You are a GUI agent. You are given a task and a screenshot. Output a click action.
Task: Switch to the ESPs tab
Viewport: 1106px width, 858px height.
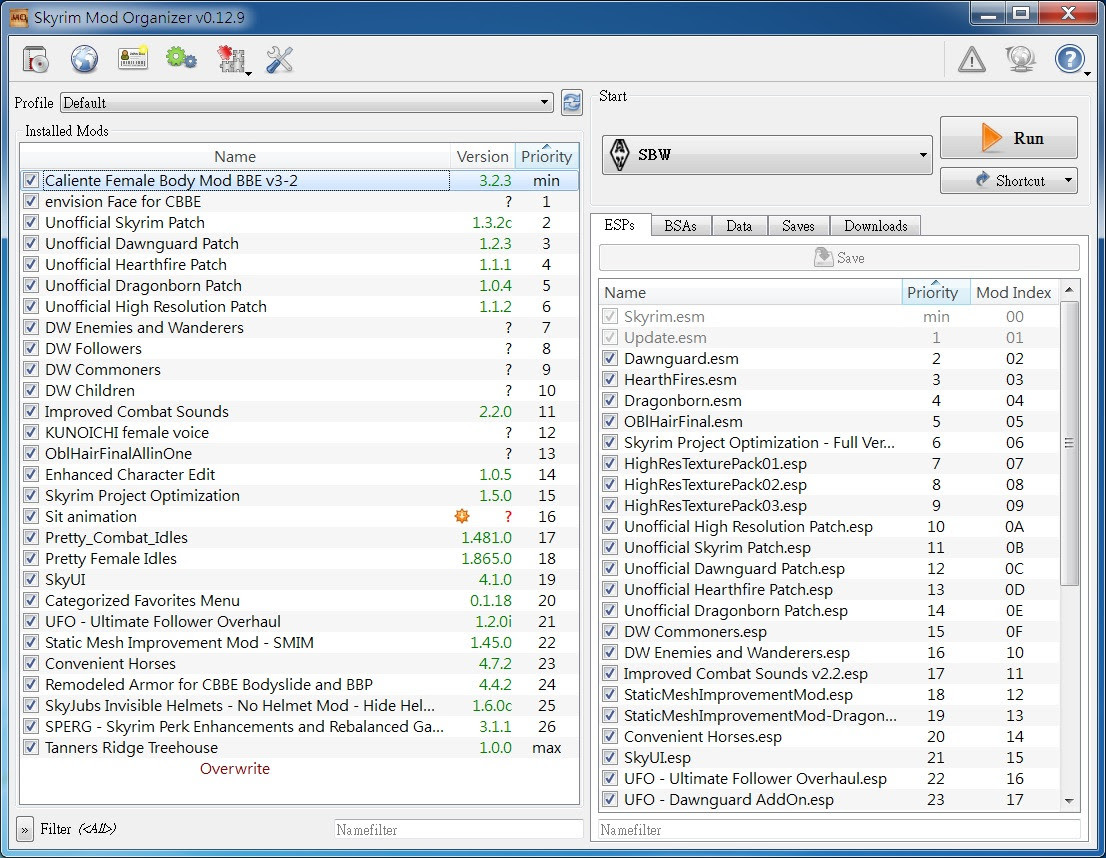pyautogui.click(x=619, y=225)
